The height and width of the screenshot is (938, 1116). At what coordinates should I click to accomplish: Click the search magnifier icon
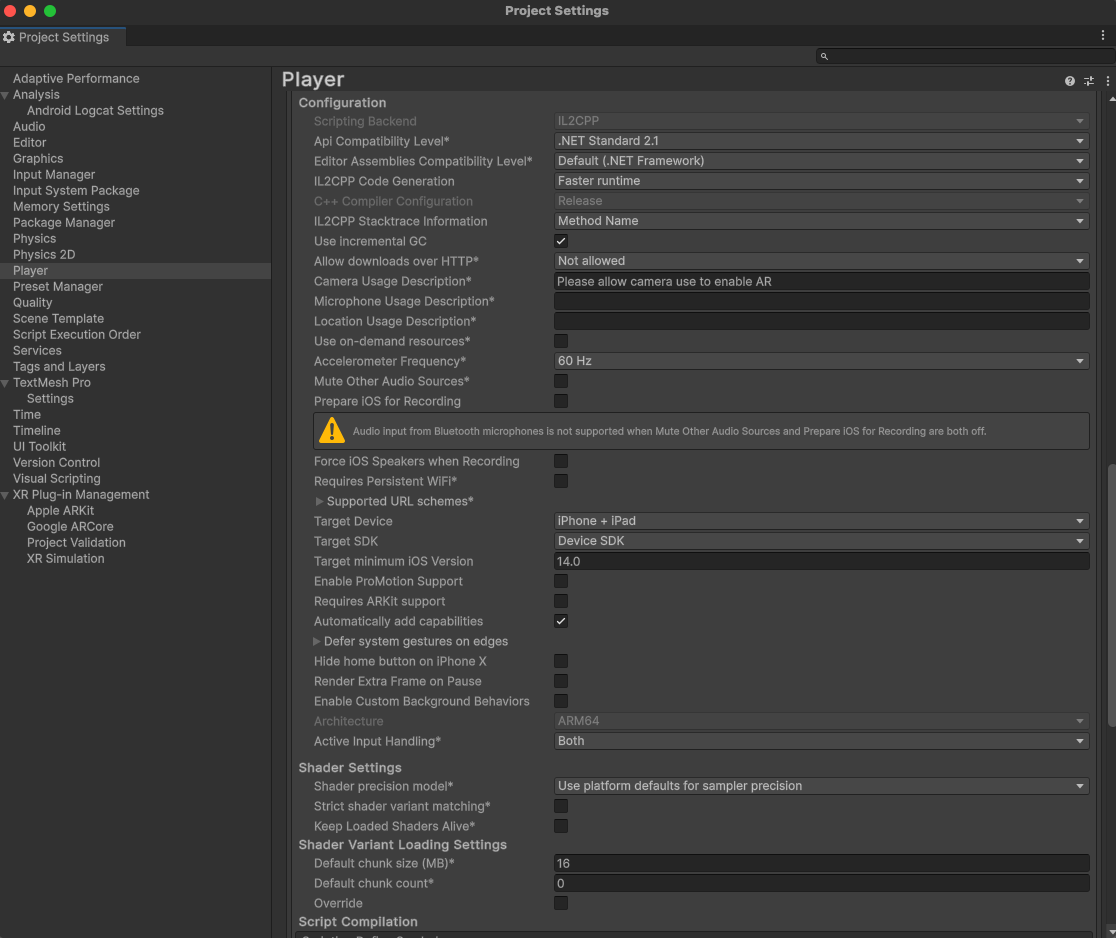(x=824, y=57)
